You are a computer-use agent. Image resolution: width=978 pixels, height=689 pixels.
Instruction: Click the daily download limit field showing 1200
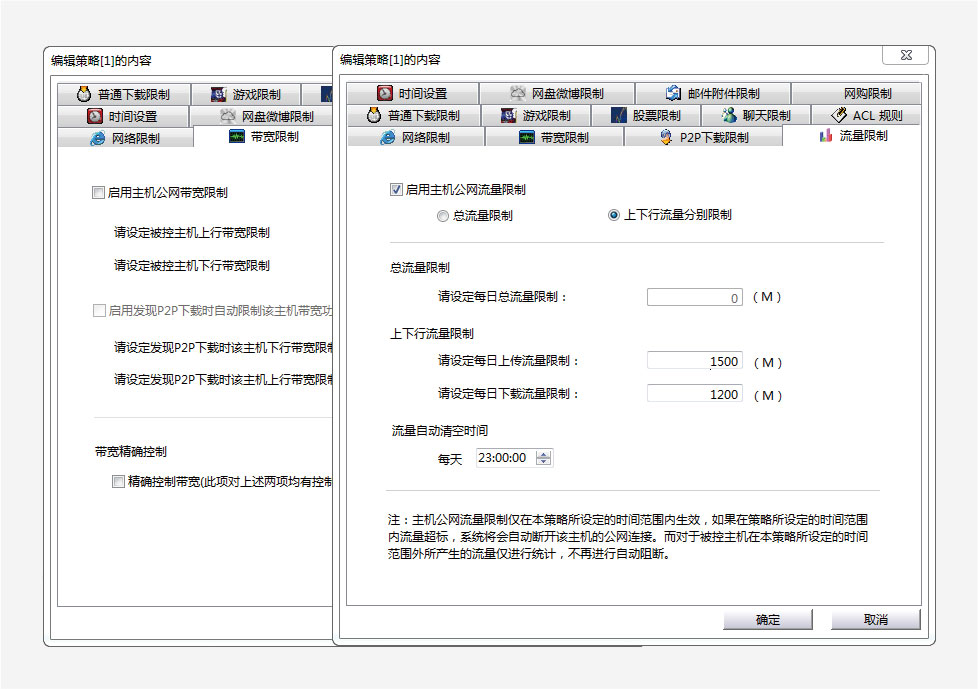pyautogui.click(x=694, y=394)
